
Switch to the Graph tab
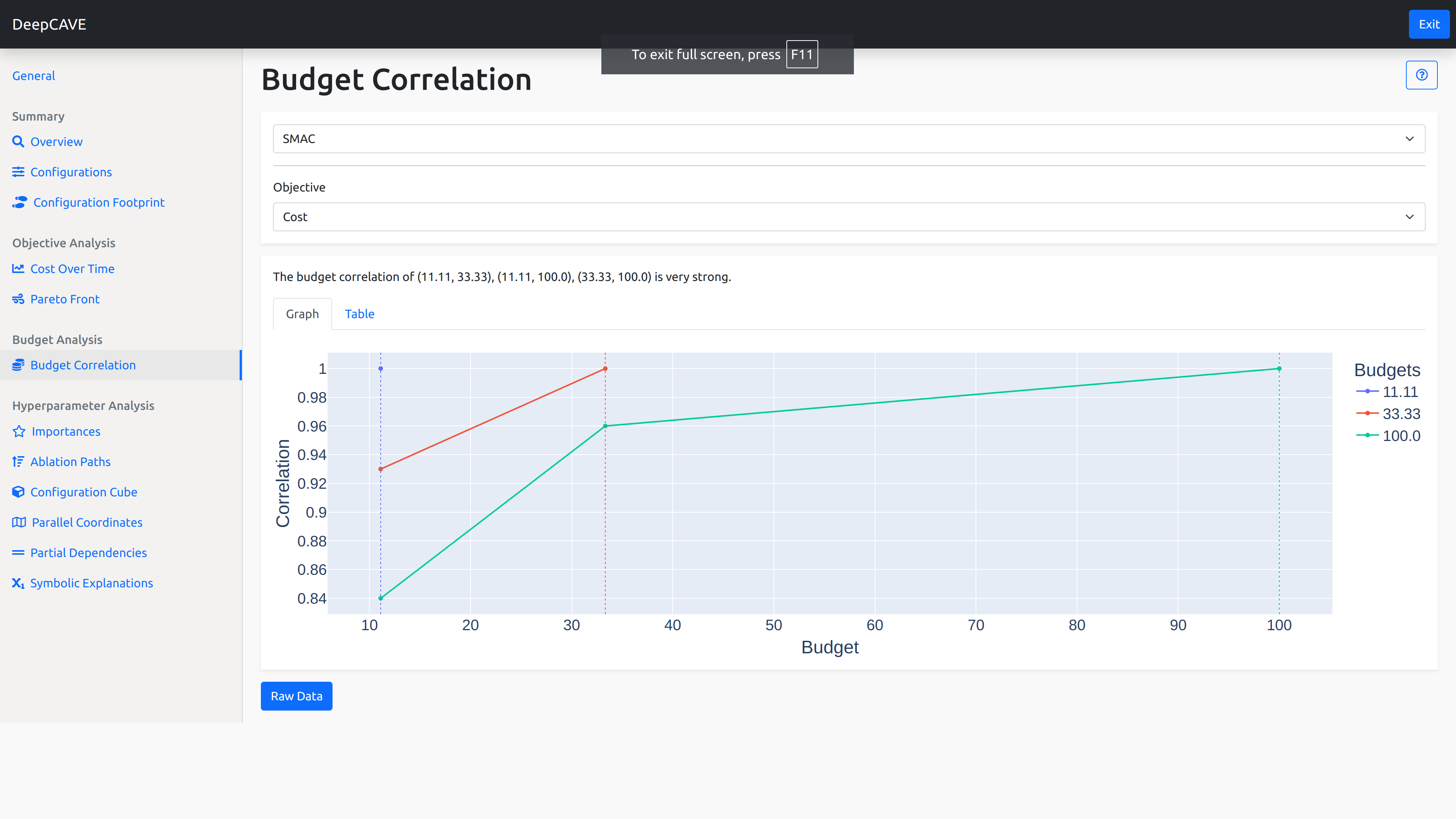[x=303, y=314]
